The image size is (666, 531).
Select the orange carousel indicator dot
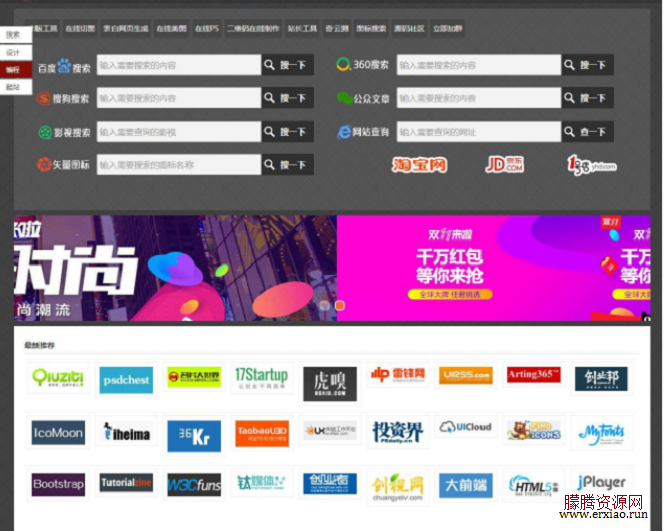tap(340, 305)
